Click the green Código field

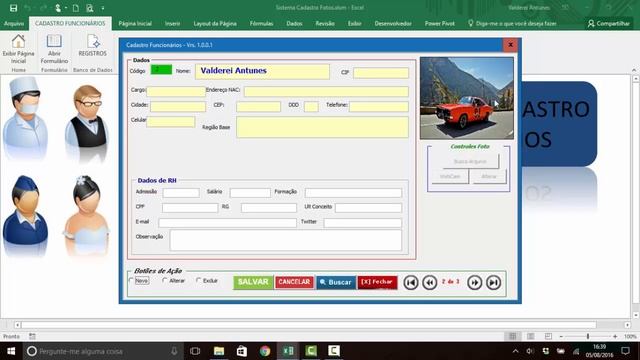point(161,70)
